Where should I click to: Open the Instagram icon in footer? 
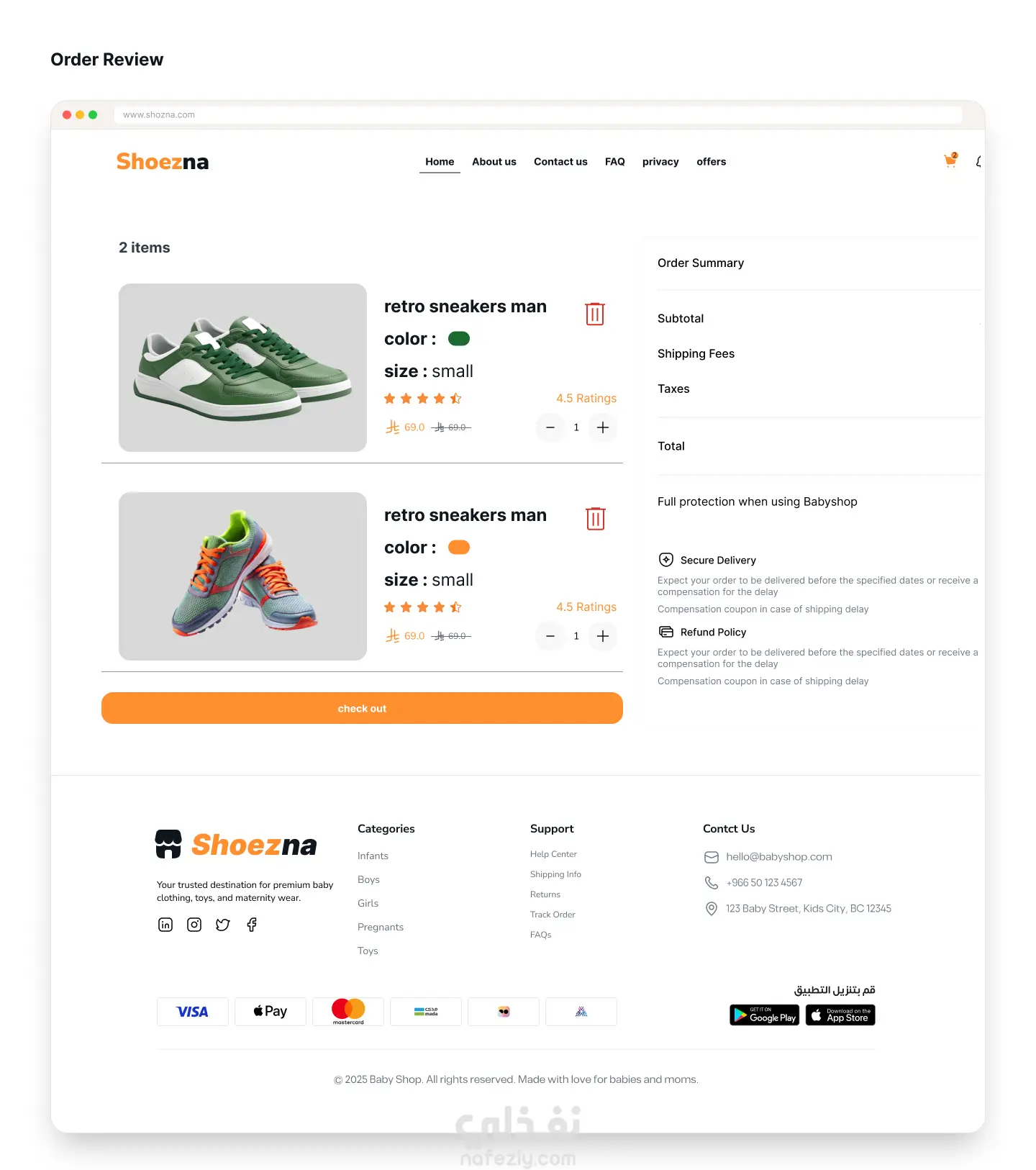194,925
